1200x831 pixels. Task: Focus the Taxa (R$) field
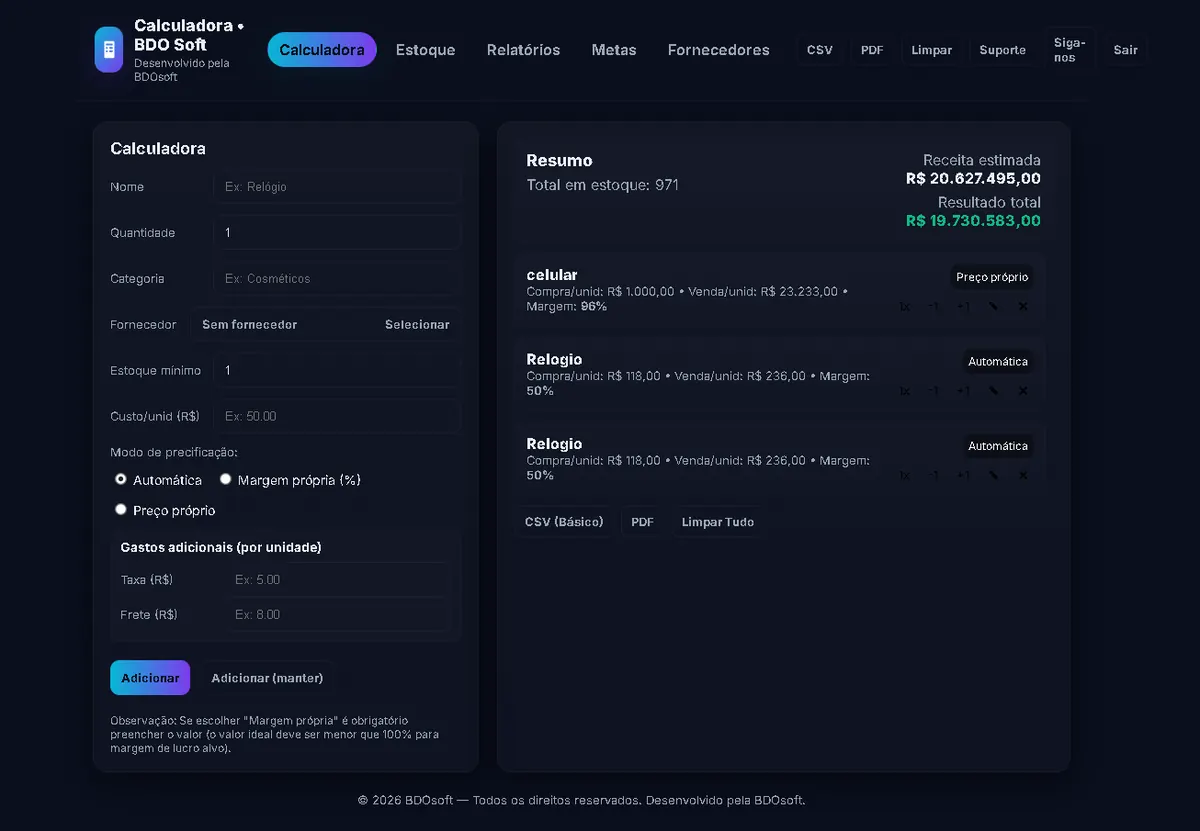click(x=337, y=580)
